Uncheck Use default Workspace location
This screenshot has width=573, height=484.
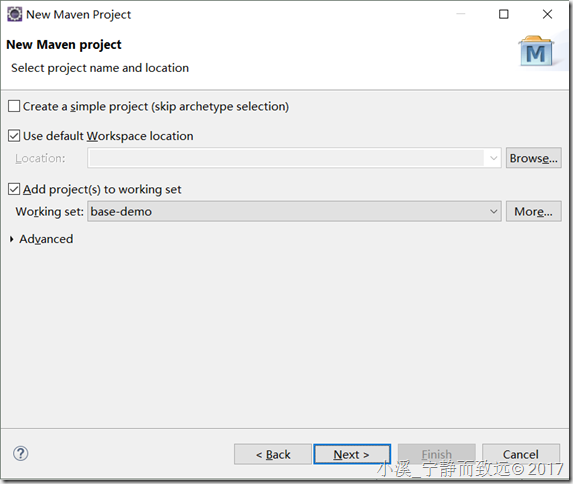pyautogui.click(x=14, y=136)
